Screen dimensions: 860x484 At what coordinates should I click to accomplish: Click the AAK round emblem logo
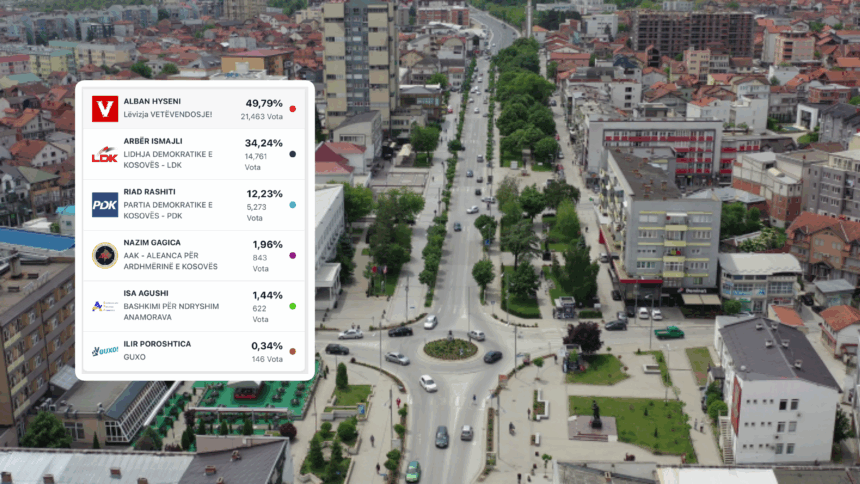[105, 255]
